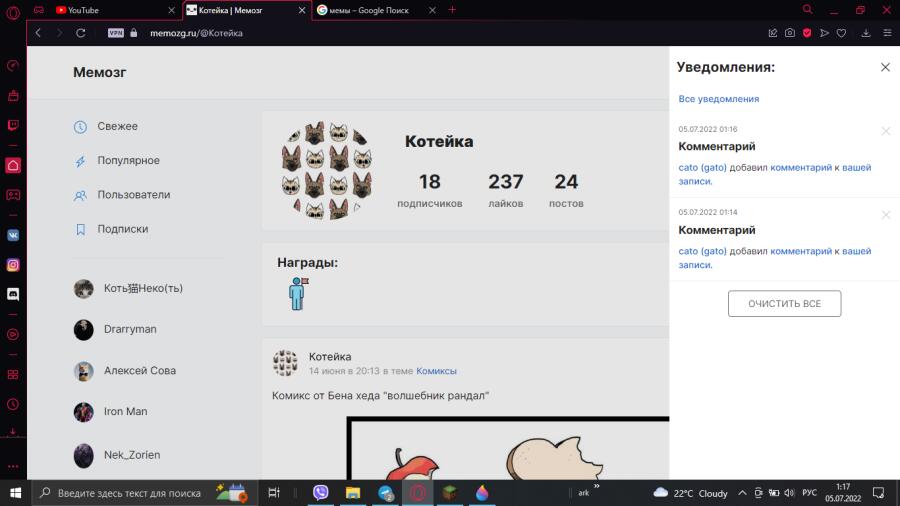Open the Комиксы topic link
Viewport: 900px width, 506px height.
click(x=436, y=371)
